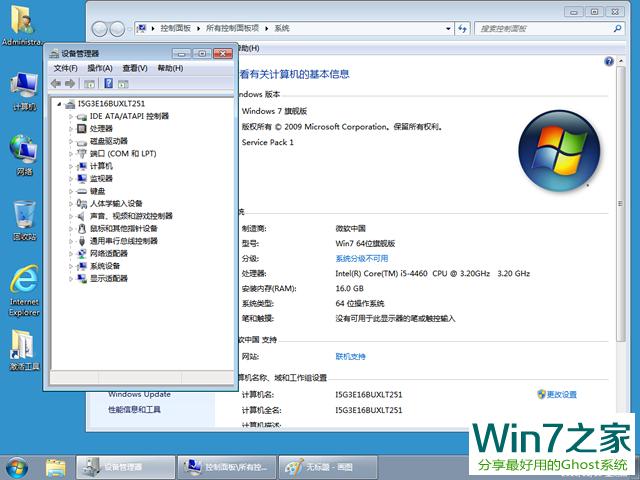This screenshot has width=640, height=480.
Task: Expand the 处理器 tree node
Action: [71, 129]
